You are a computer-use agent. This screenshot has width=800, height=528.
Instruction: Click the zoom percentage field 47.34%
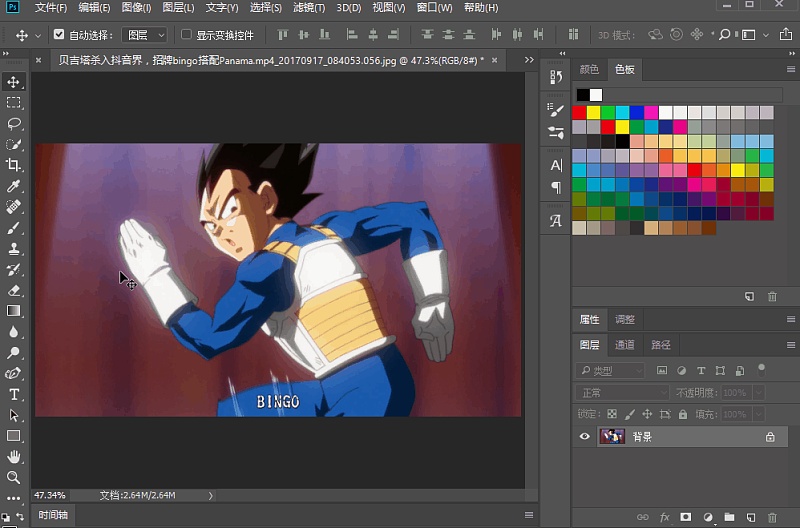[x=50, y=495]
